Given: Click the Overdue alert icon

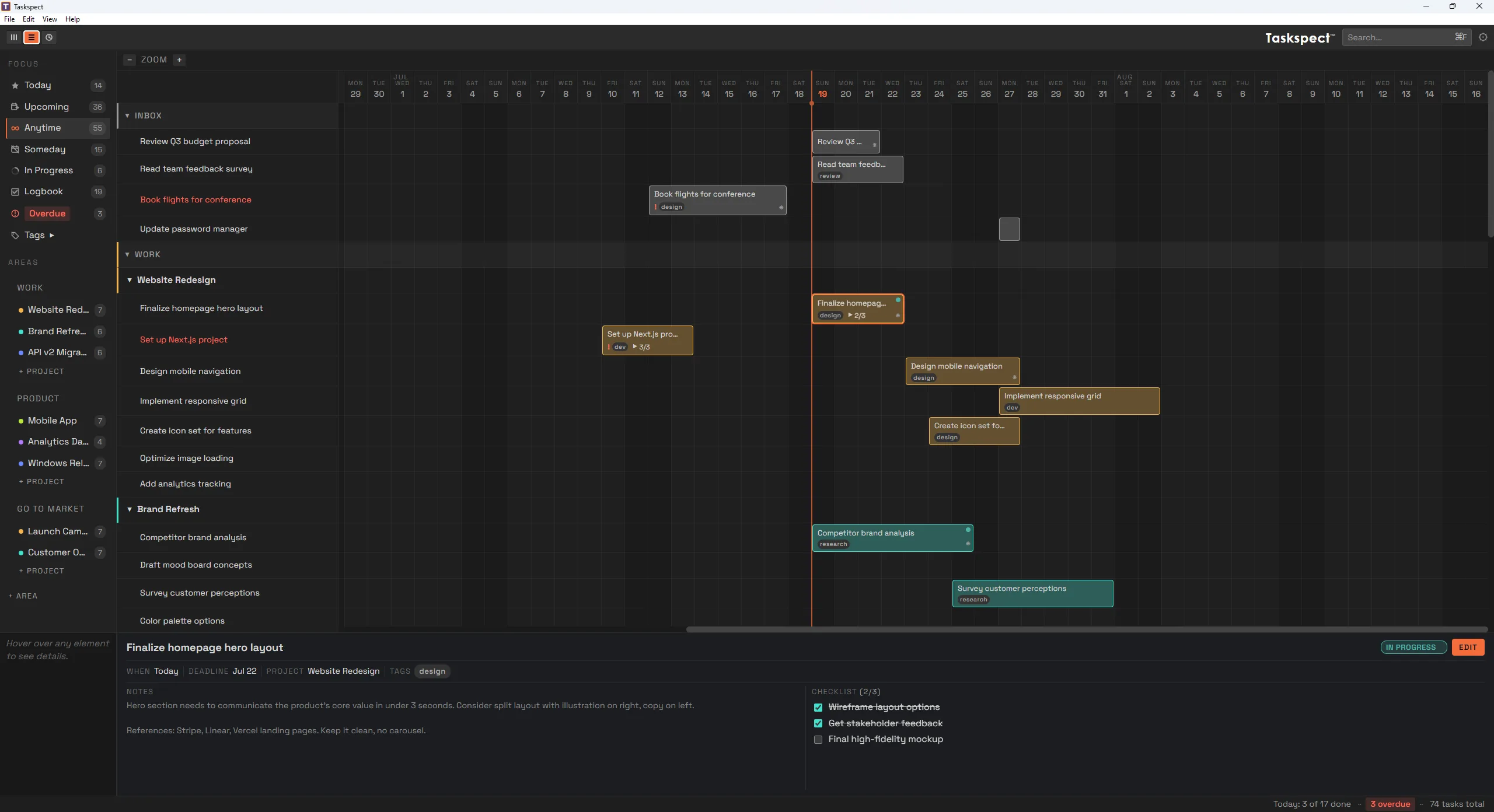Looking at the screenshot, I should (x=15, y=213).
